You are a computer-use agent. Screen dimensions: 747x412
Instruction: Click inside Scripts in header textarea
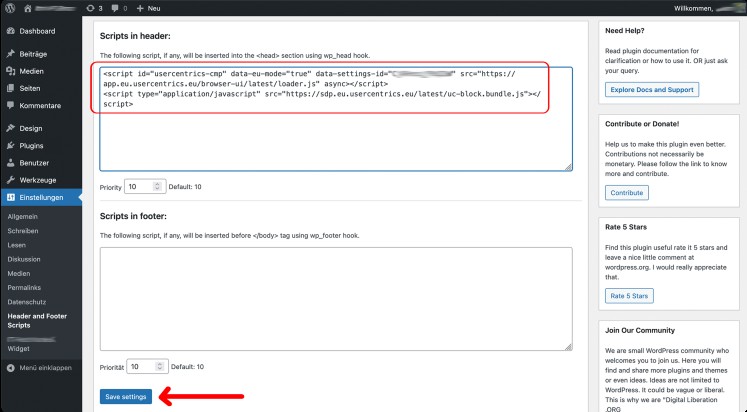tap(336, 119)
